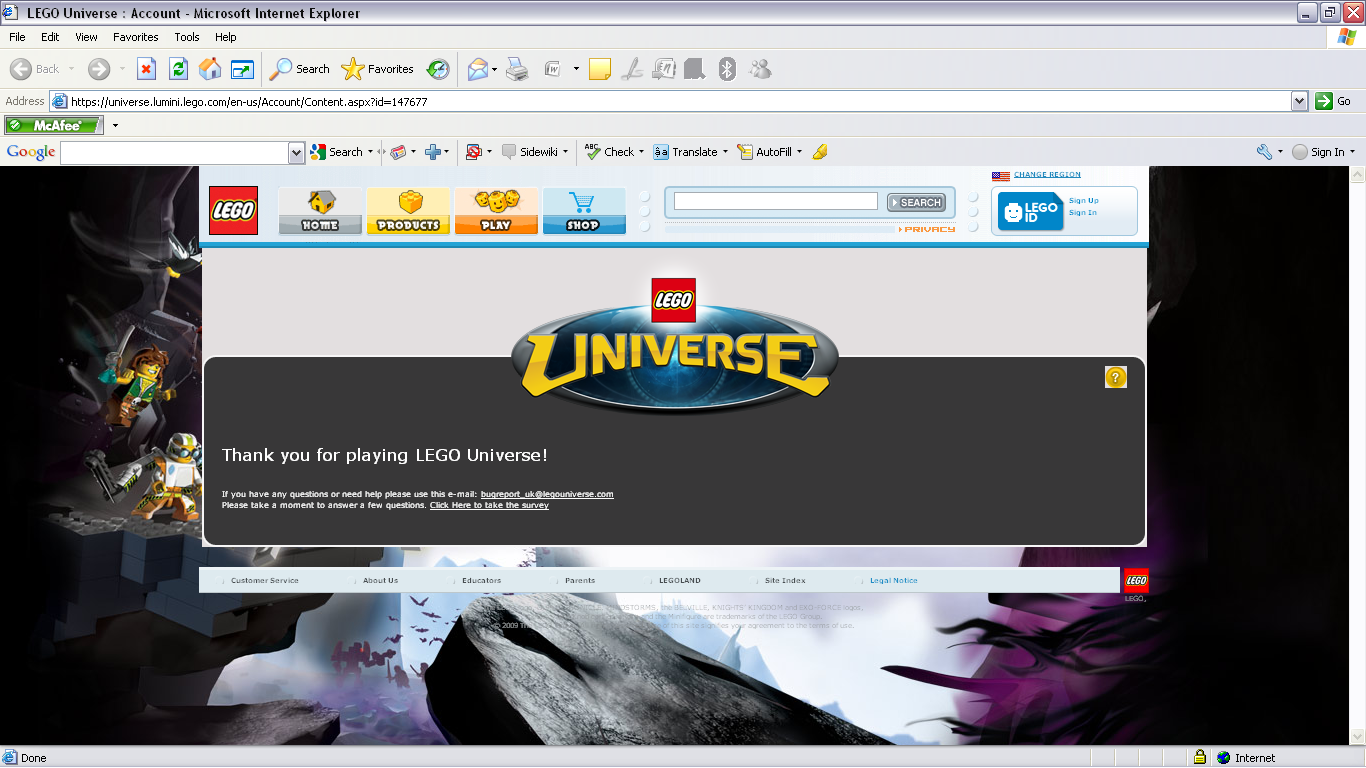Open the Favorites menu

136,37
